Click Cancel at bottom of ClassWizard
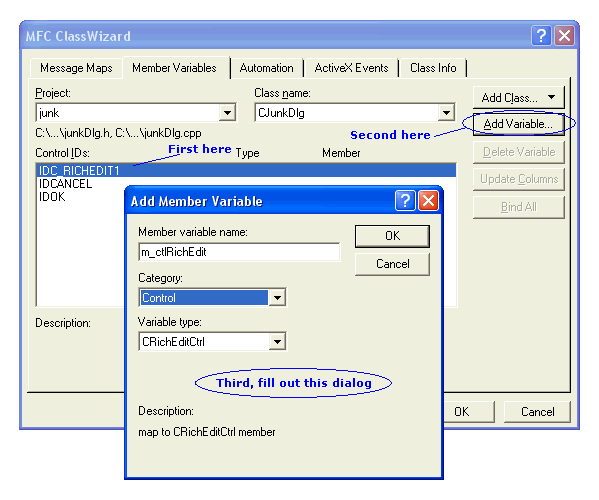The width and height of the screenshot is (599, 500). [537, 411]
